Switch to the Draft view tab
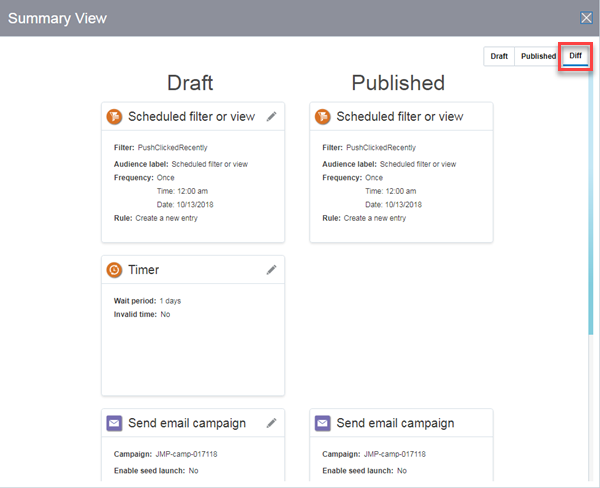 pos(499,56)
